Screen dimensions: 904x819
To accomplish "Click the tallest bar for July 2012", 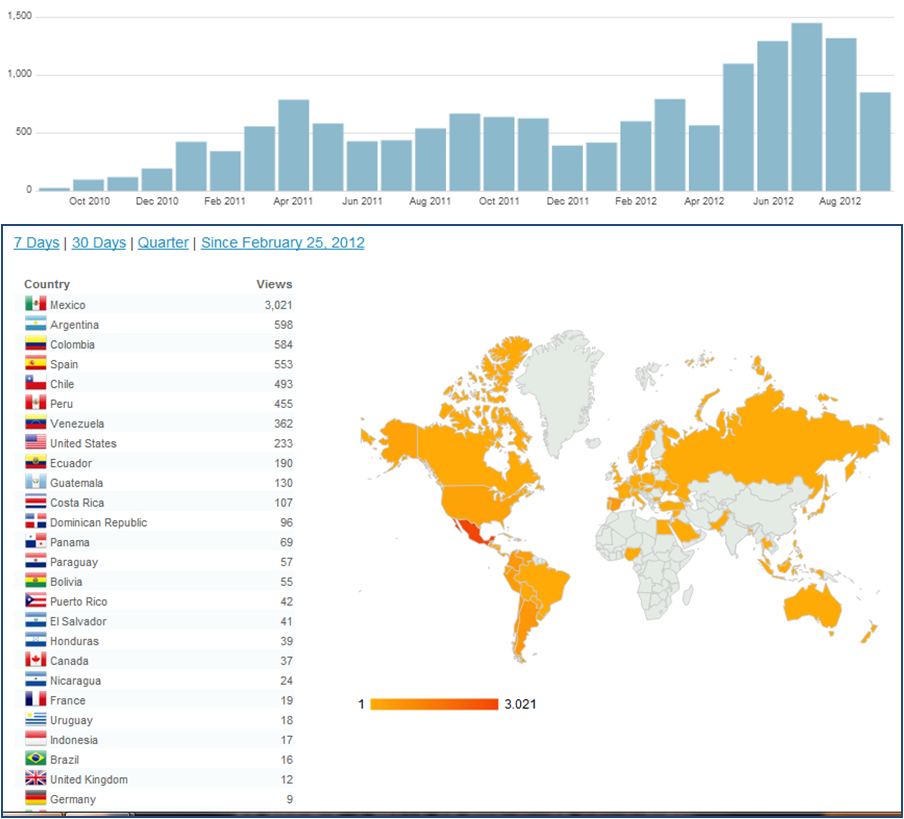I will point(806,107).
